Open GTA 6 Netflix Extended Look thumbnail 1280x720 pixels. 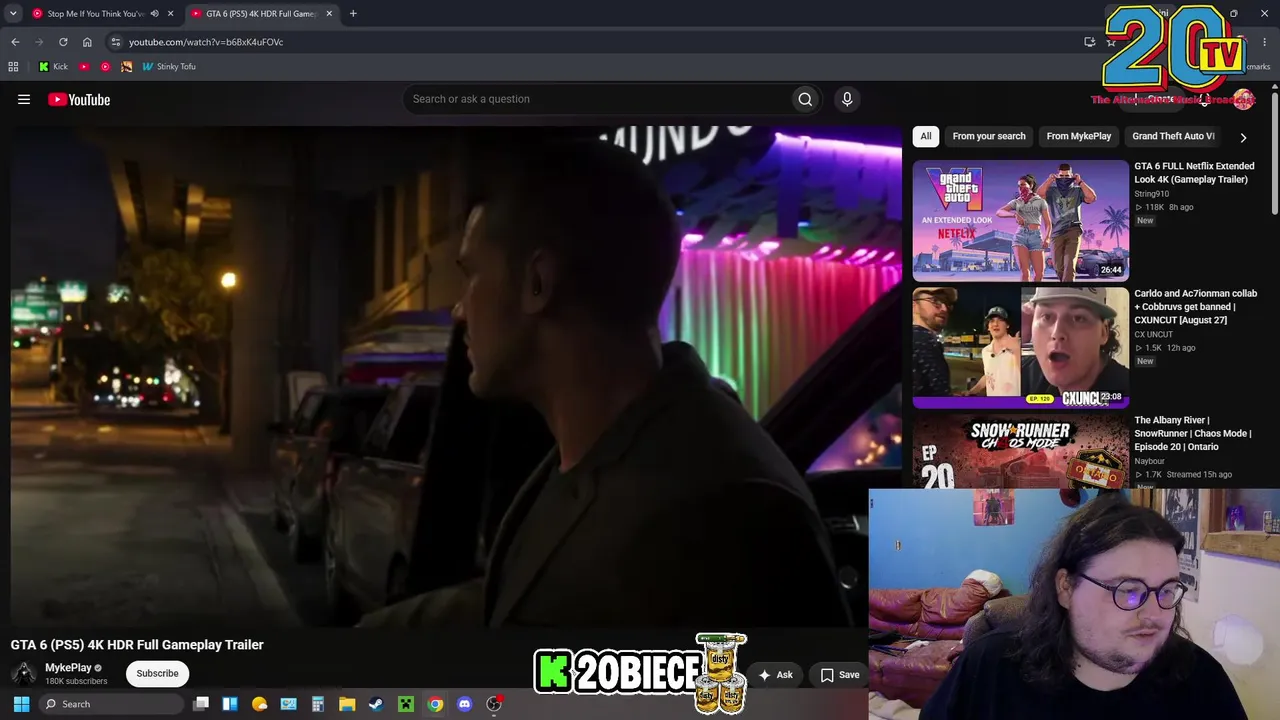[x=1020, y=220]
